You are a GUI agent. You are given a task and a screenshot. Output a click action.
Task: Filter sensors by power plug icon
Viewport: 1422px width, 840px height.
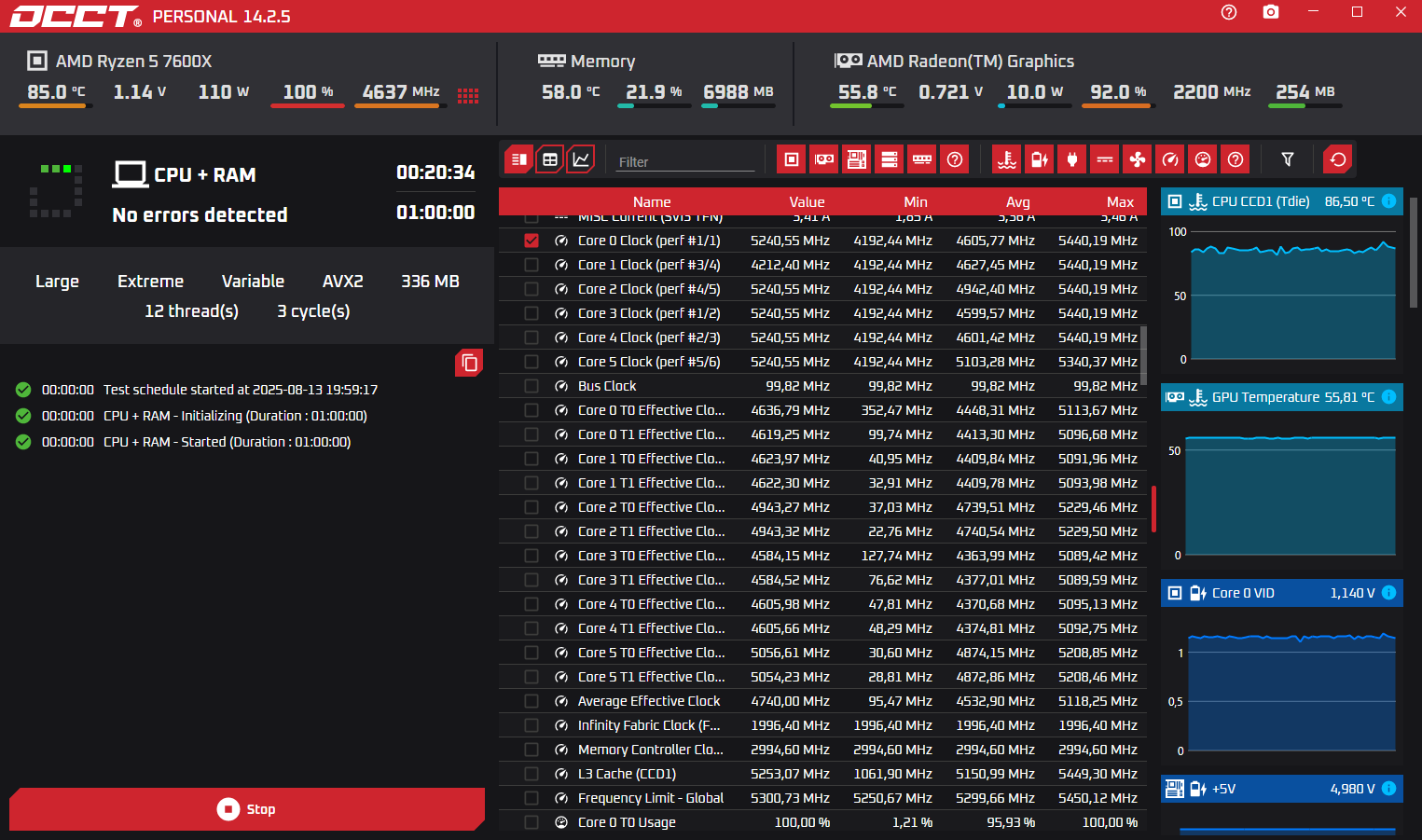pos(1072,159)
